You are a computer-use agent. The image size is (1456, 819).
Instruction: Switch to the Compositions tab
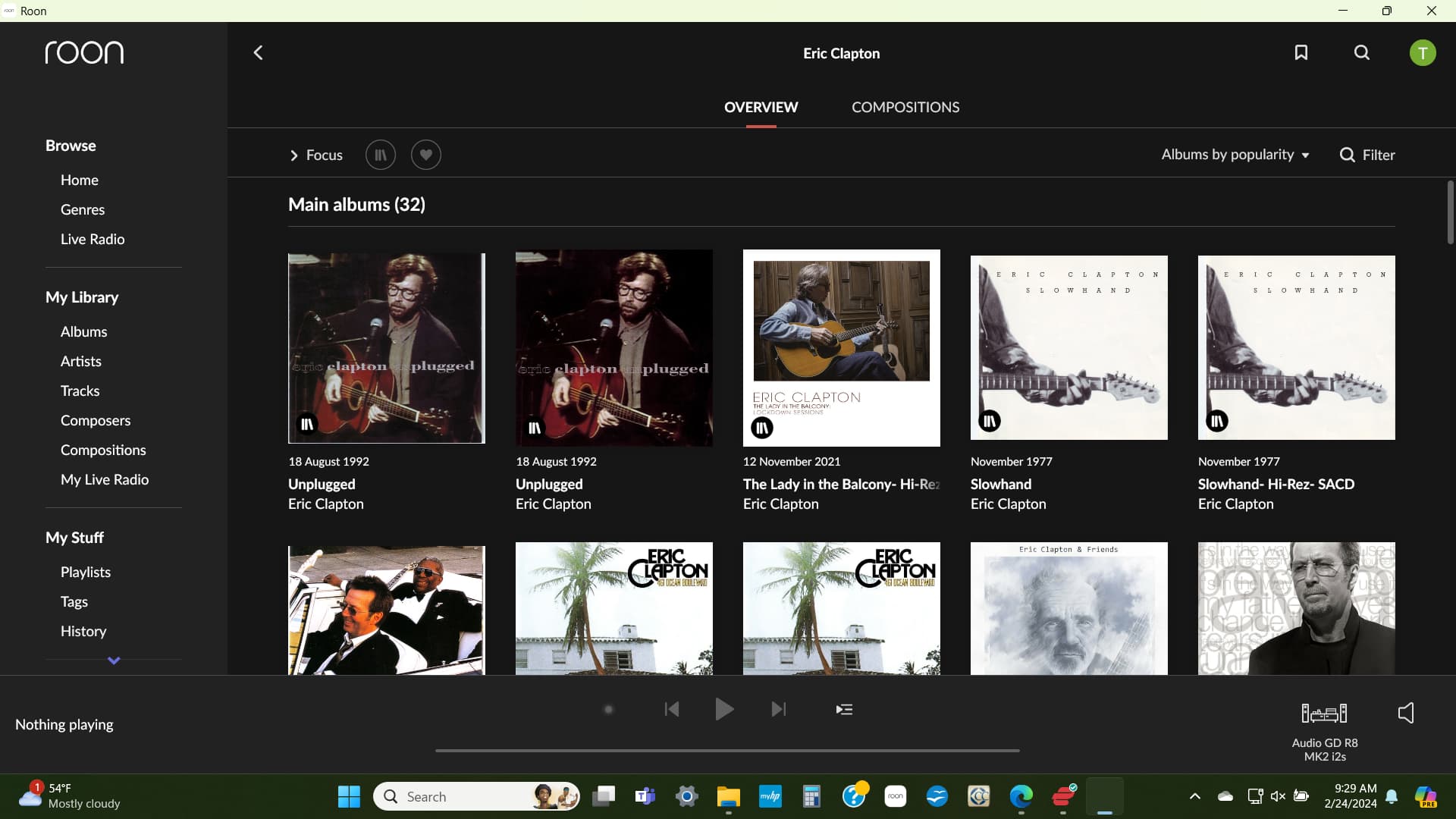(905, 107)
